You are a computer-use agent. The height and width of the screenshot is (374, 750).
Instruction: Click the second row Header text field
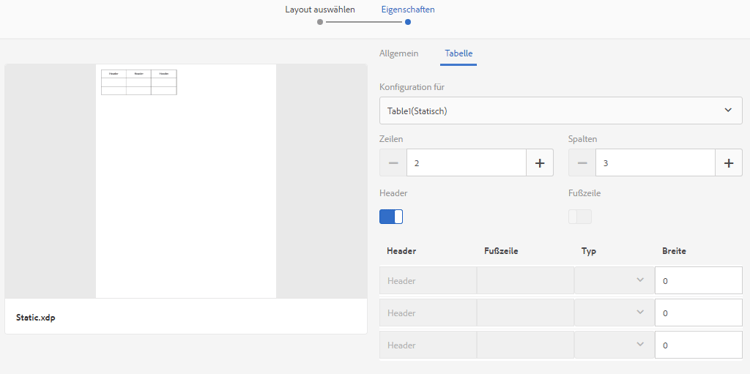[x=428, y=313]
